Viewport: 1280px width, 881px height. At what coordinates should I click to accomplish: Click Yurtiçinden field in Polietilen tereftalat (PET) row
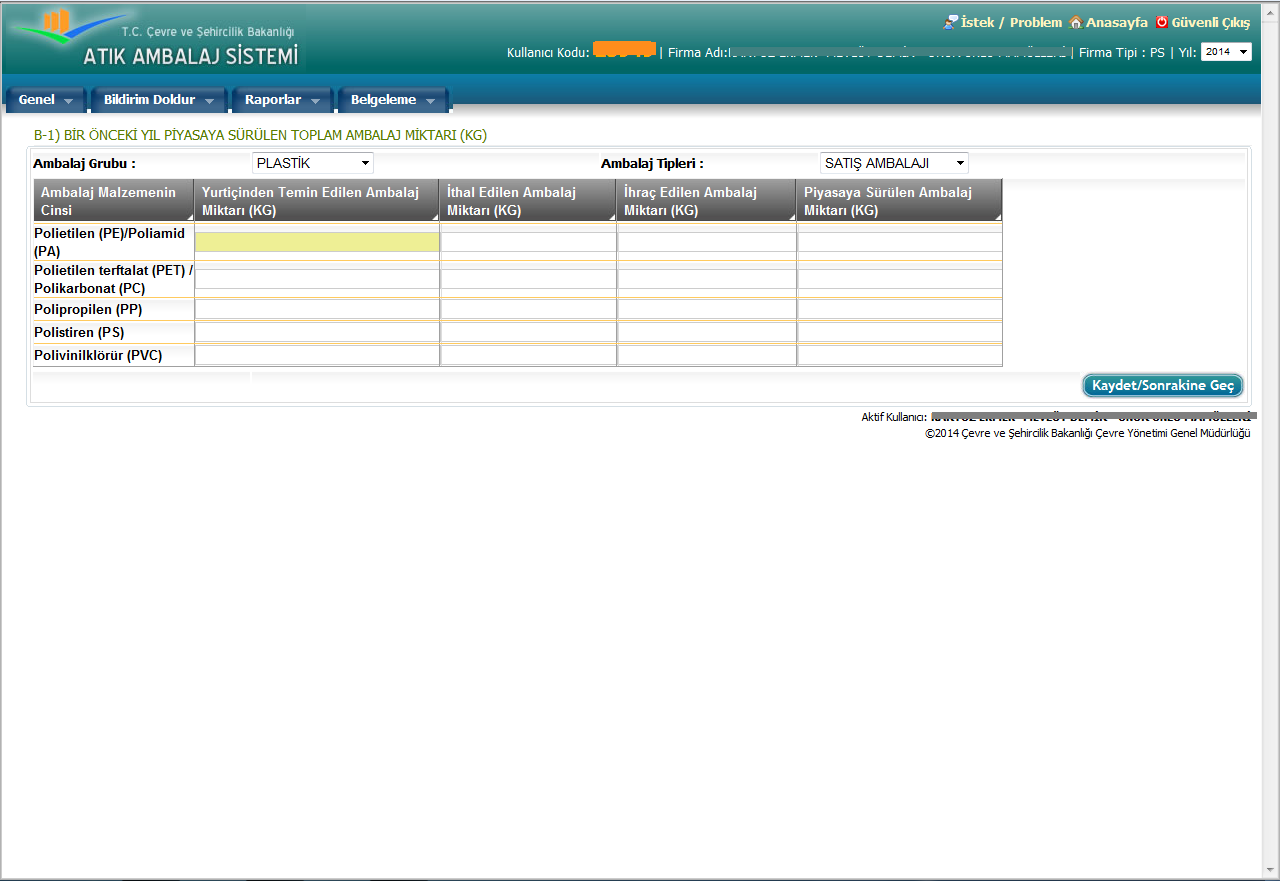click(317, 279)
